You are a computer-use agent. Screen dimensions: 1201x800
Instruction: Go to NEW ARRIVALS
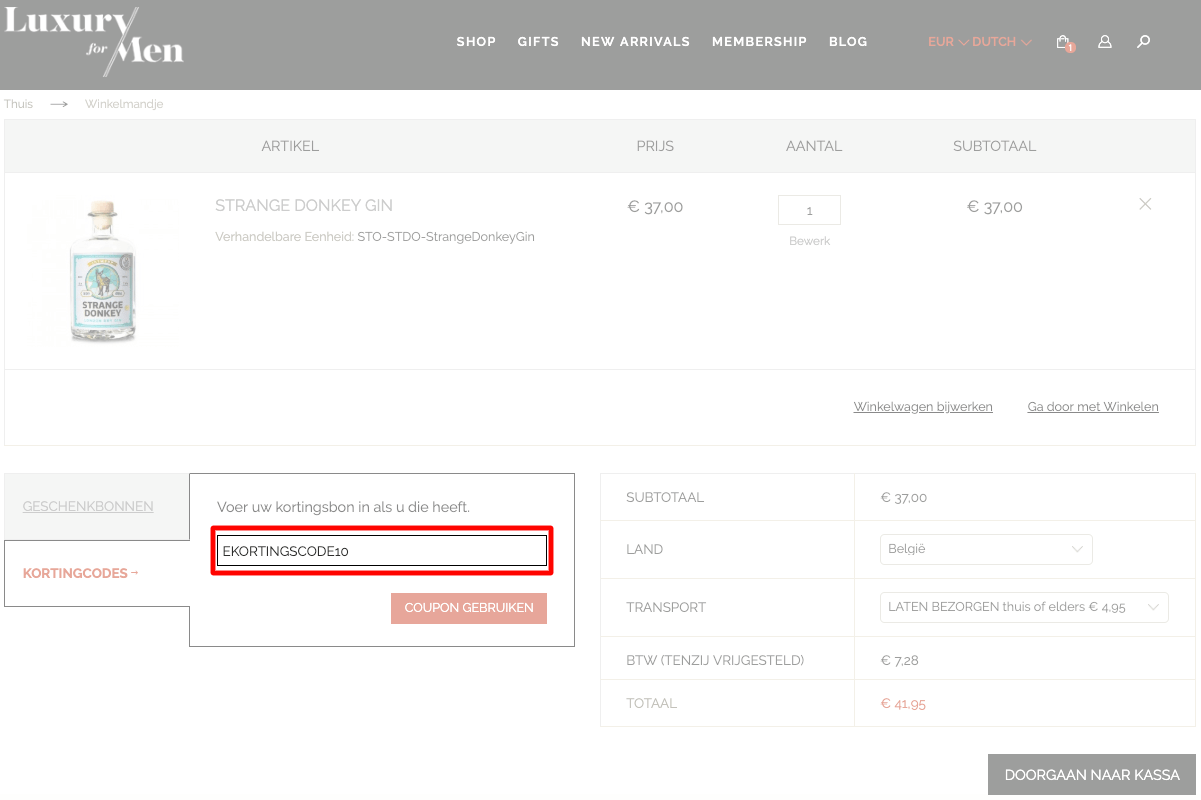pyautogui.click(x=635, y=42)
